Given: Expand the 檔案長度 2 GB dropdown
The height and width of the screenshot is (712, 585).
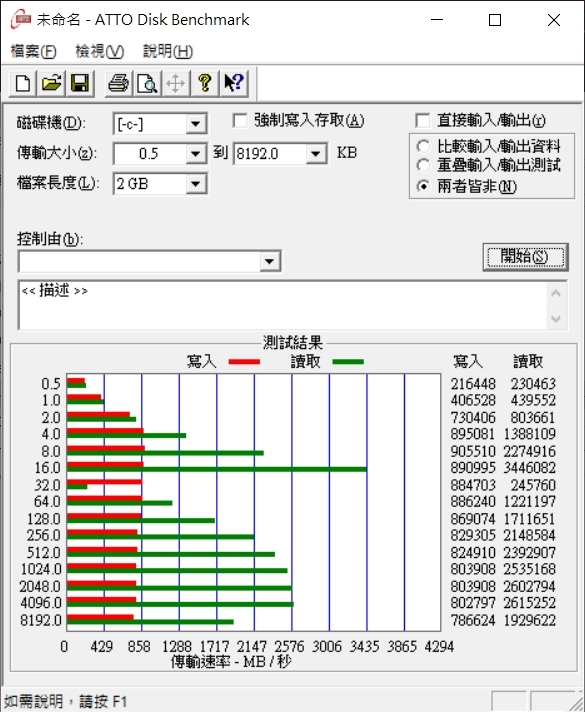Looking at the screenshot, I should click(196, 184).
